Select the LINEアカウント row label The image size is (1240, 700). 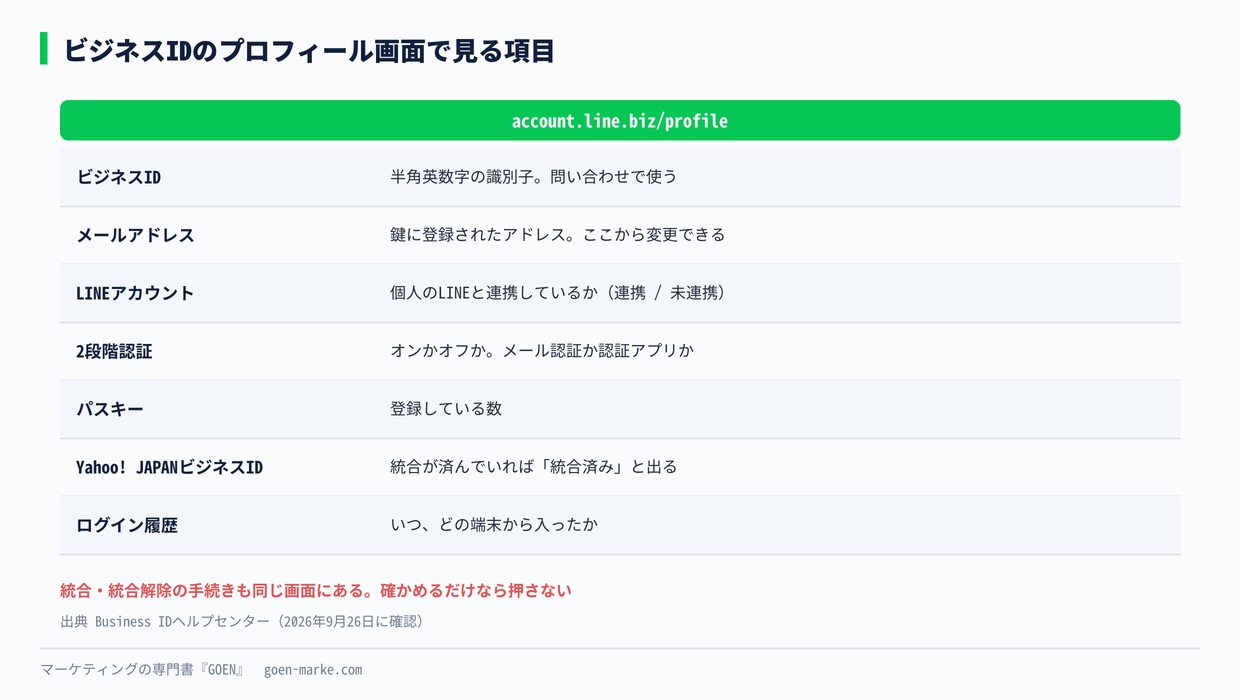[135, 293]
